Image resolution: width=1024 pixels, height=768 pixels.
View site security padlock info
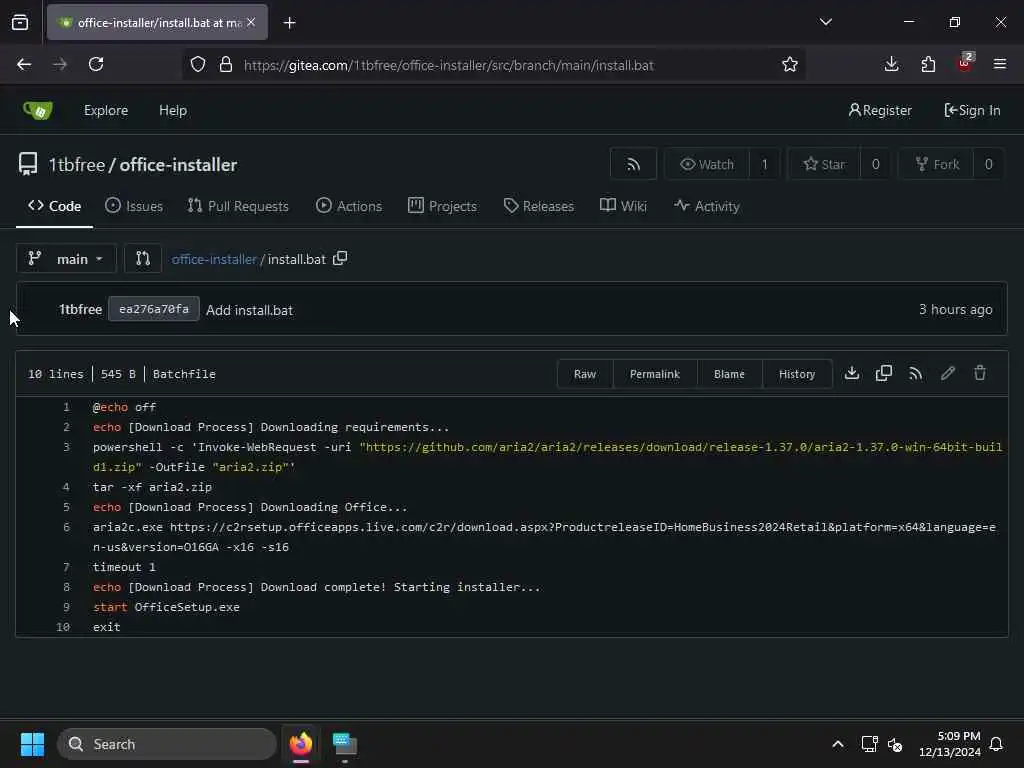click(x=226, y=64)
